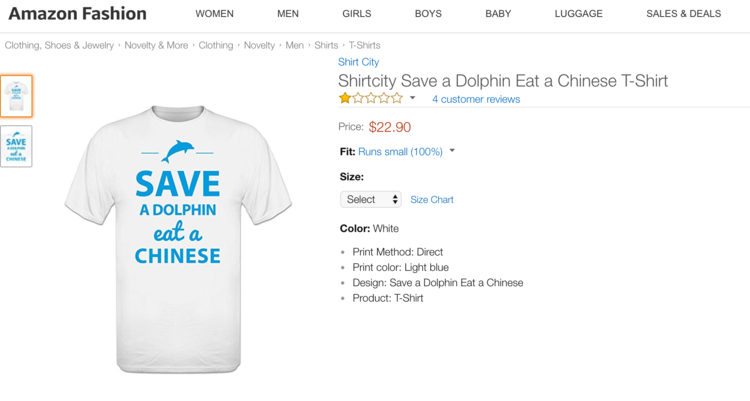
Task: Select the second close-up print thumbnail
Action: coord(16,146)
